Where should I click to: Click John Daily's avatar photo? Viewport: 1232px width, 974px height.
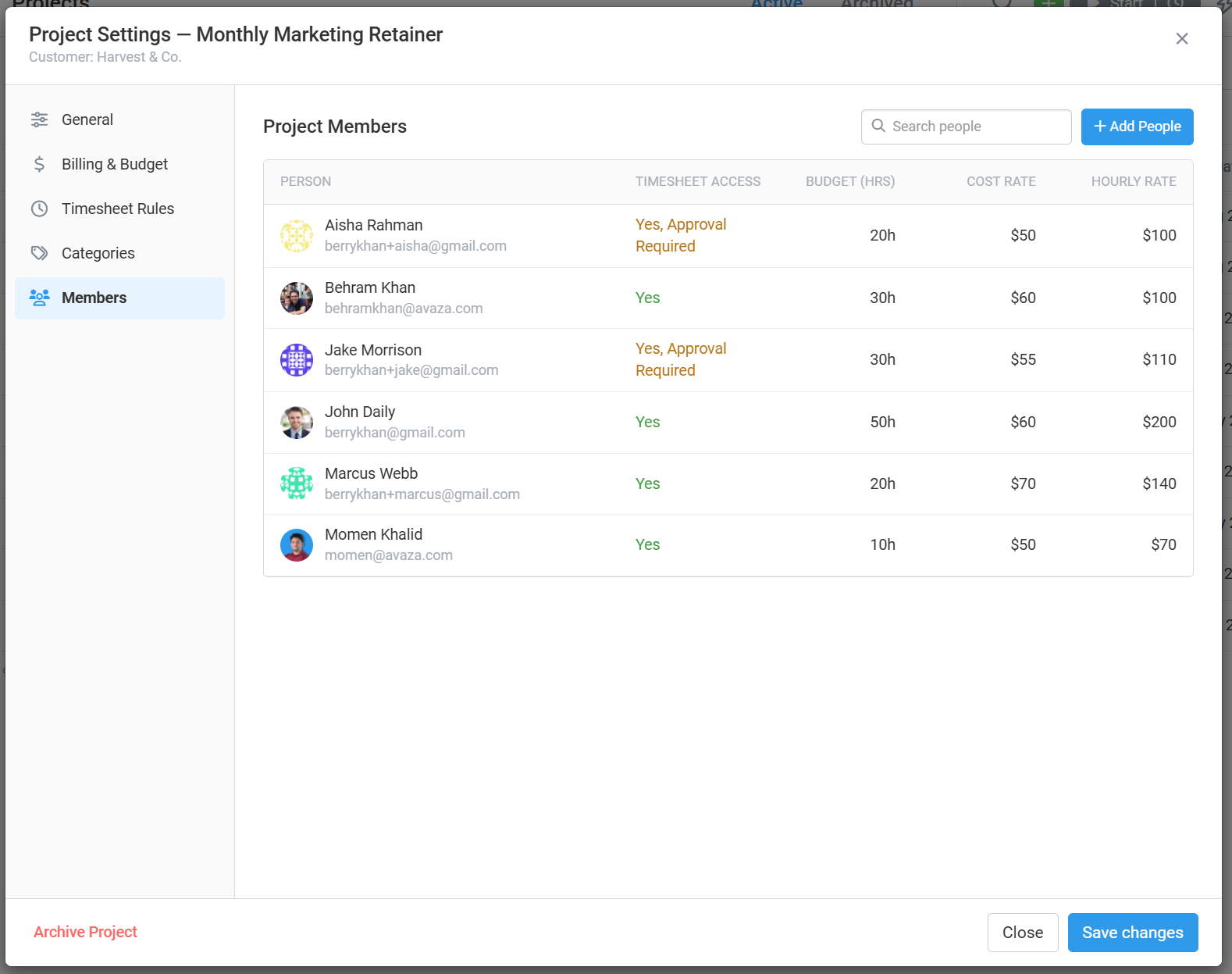(x=297, y=423)
